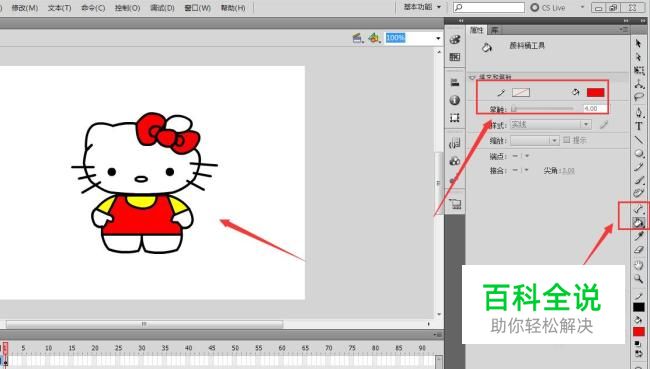
Task: Open the Project panel icon
Action: point(455,204)
